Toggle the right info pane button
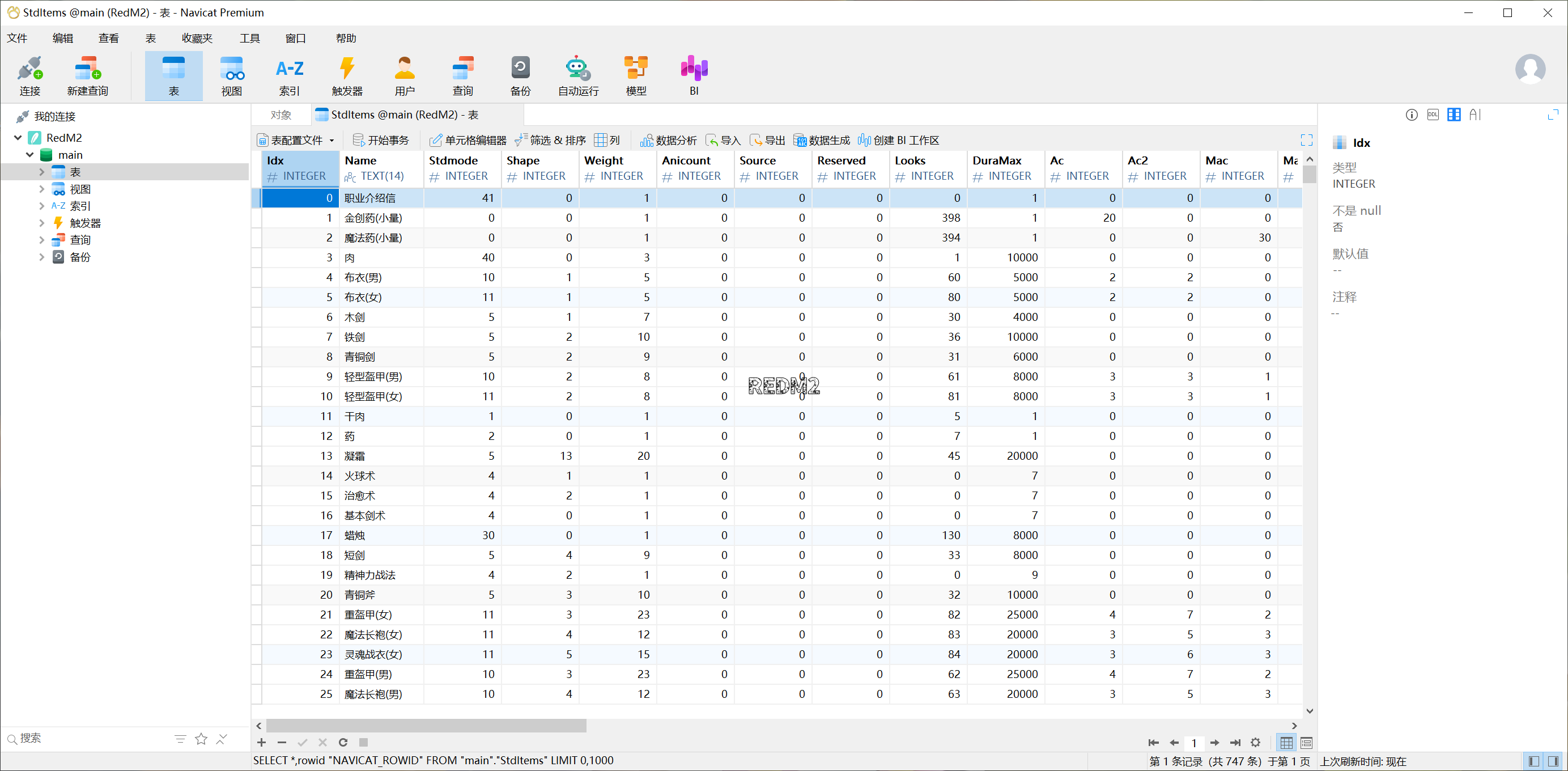 (x=1553, y=761)
